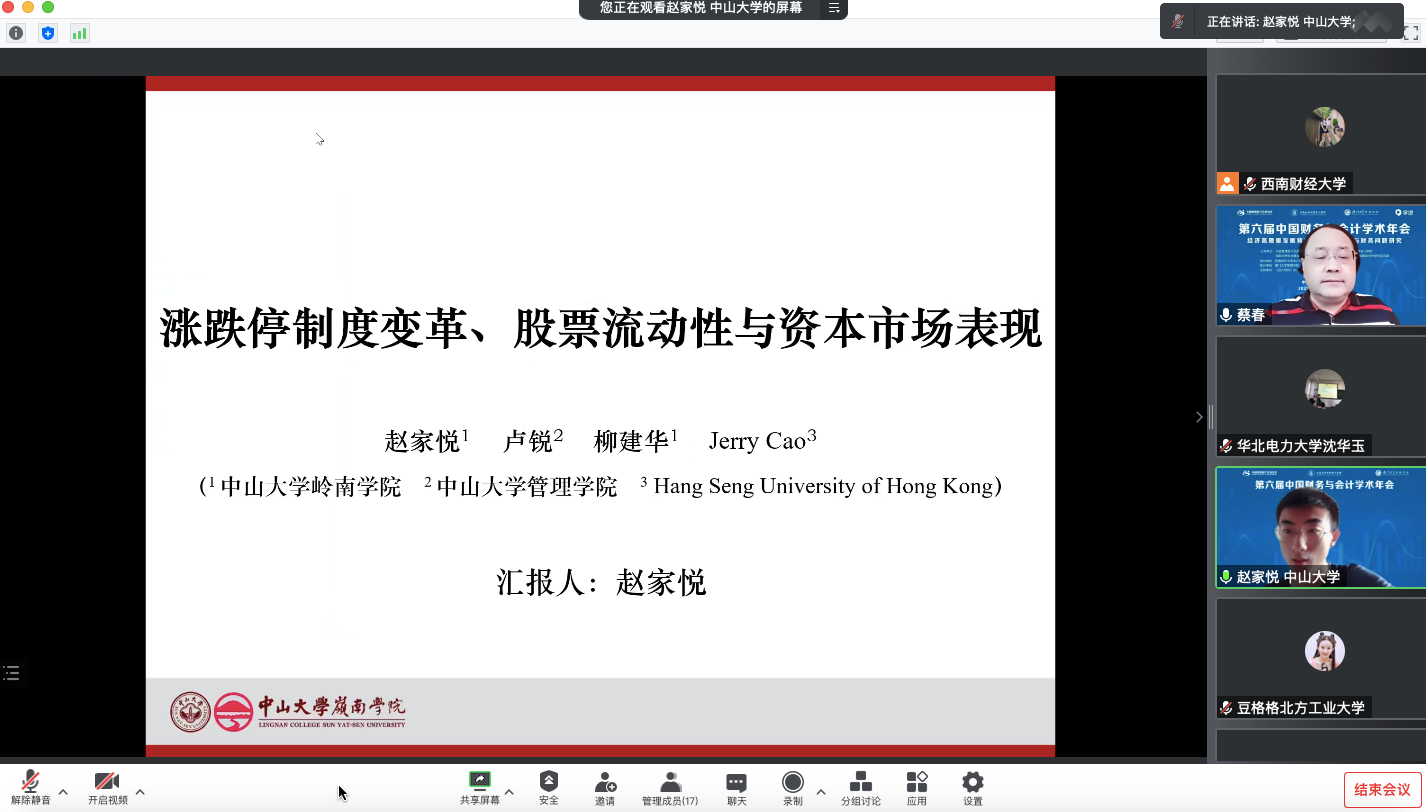Select 蔡春 participant video thumbnail

click(x=1320, y=265)
